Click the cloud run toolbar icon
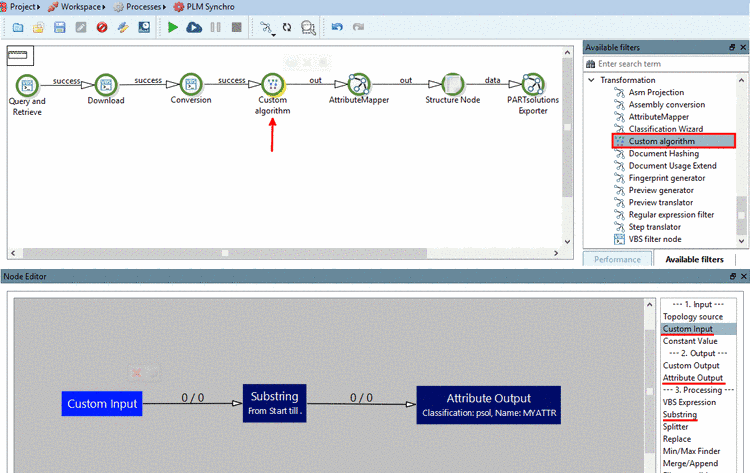The image size is (750, 473). pos(194,27)
